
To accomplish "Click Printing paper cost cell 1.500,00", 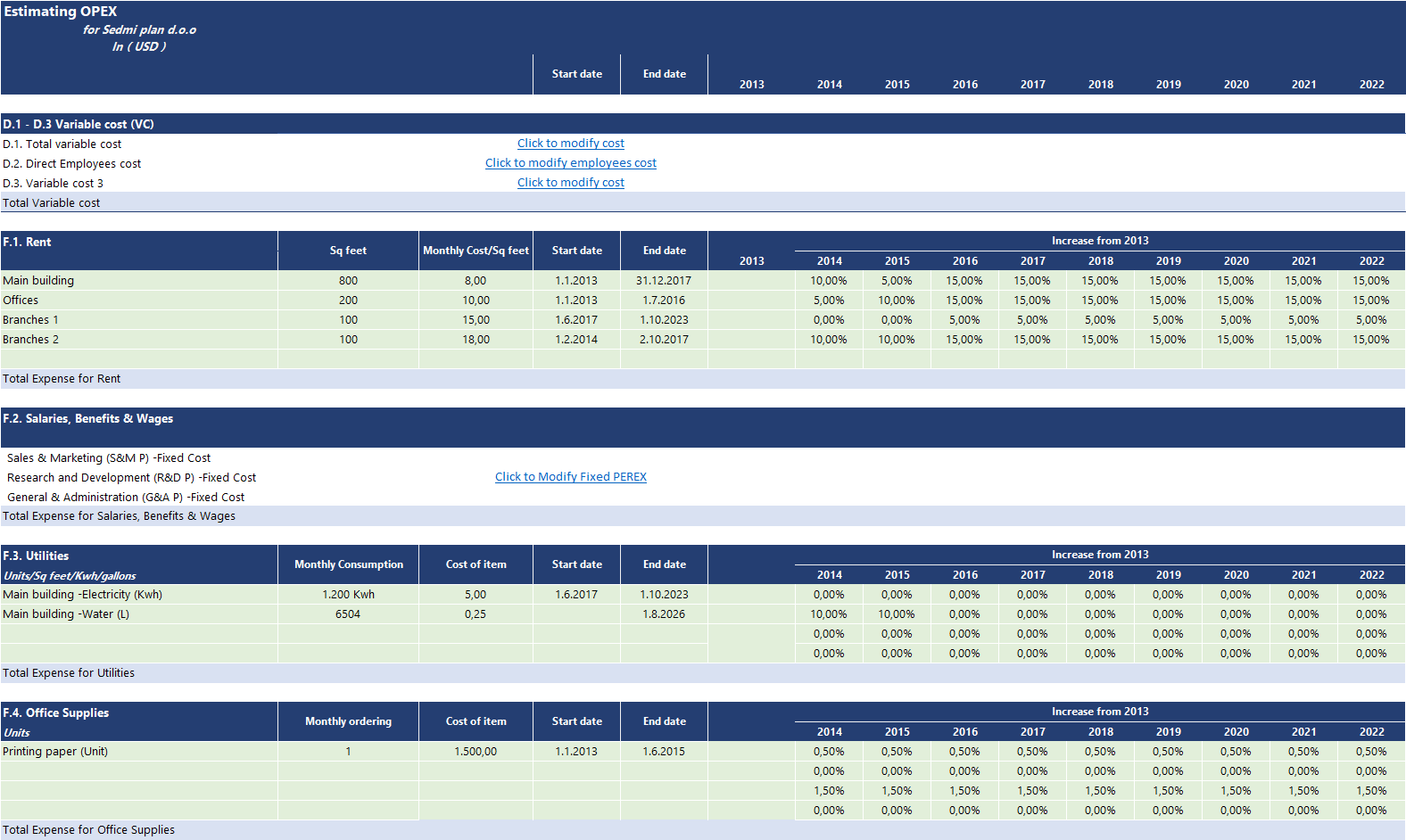I will click(476, 752).
